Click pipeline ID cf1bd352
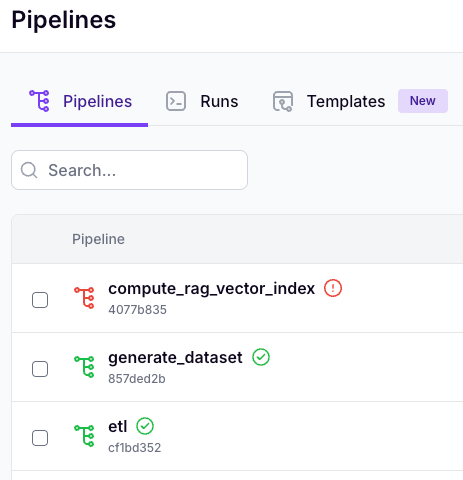 click(x=135, y=448)
